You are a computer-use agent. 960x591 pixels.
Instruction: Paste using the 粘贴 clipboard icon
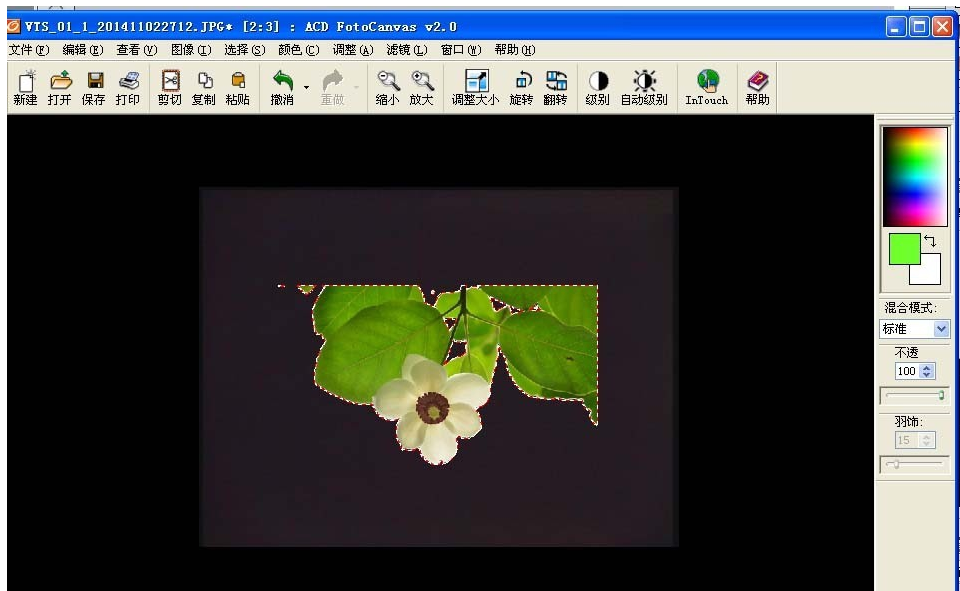pos(238,87)
